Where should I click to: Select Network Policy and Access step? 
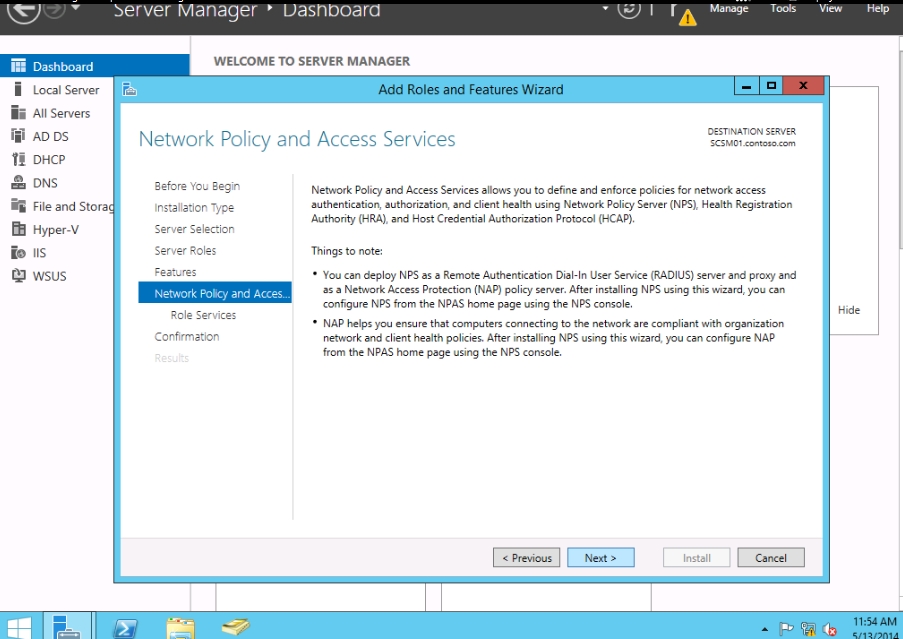pos(215,293)
